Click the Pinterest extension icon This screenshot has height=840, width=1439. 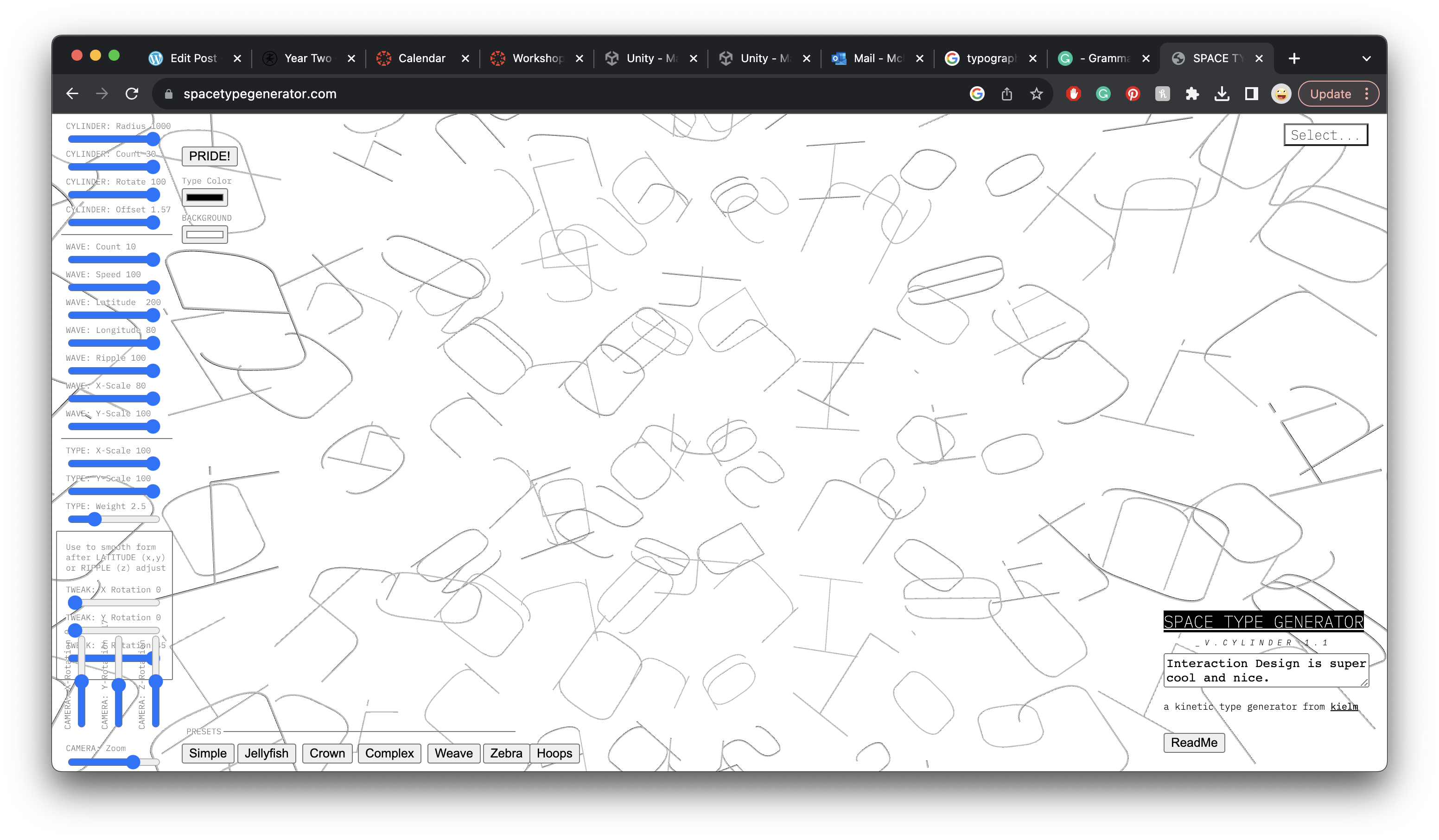[x=1133, y=94]
